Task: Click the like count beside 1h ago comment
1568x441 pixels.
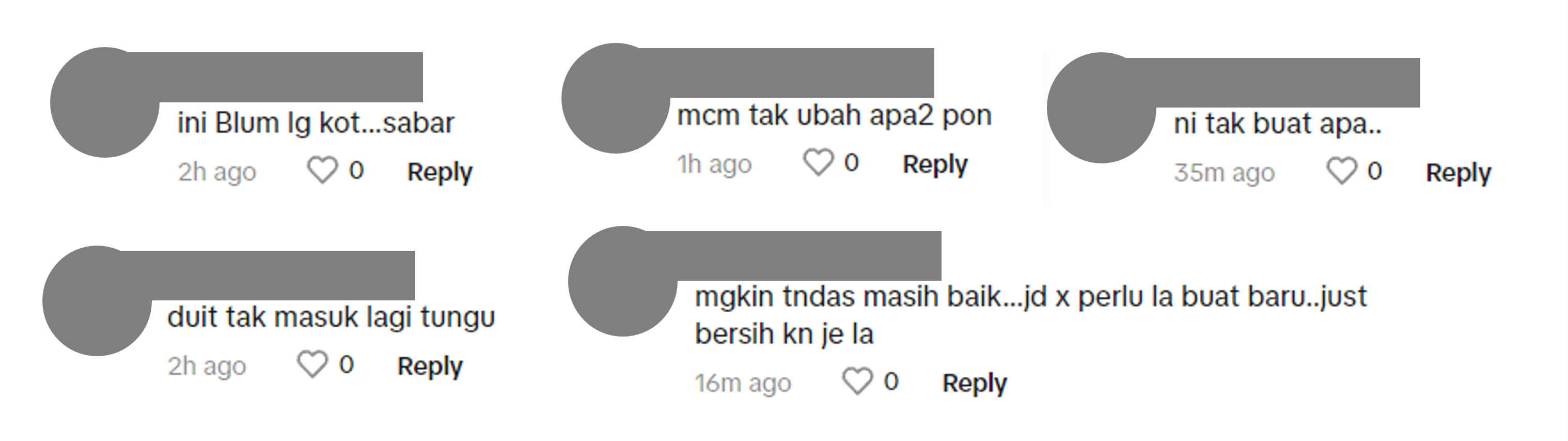Action: tap(851, 163)
